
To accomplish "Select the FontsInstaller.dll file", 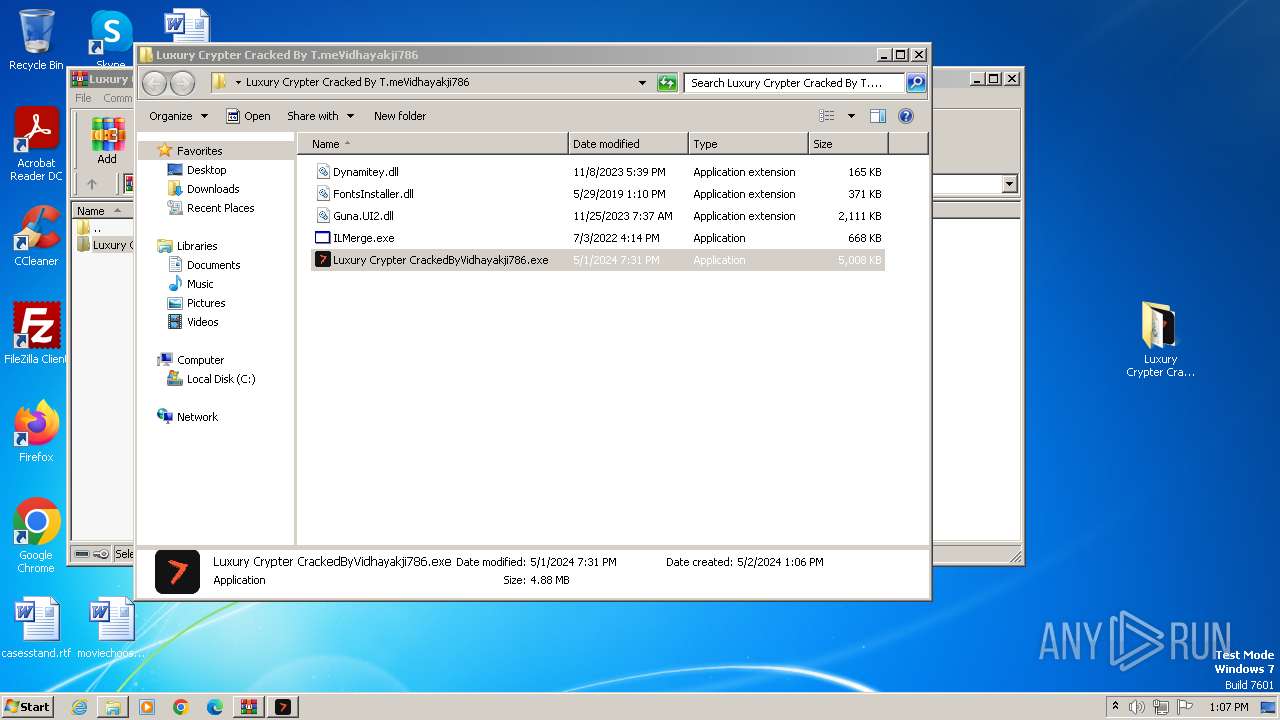I will point(598,194).
